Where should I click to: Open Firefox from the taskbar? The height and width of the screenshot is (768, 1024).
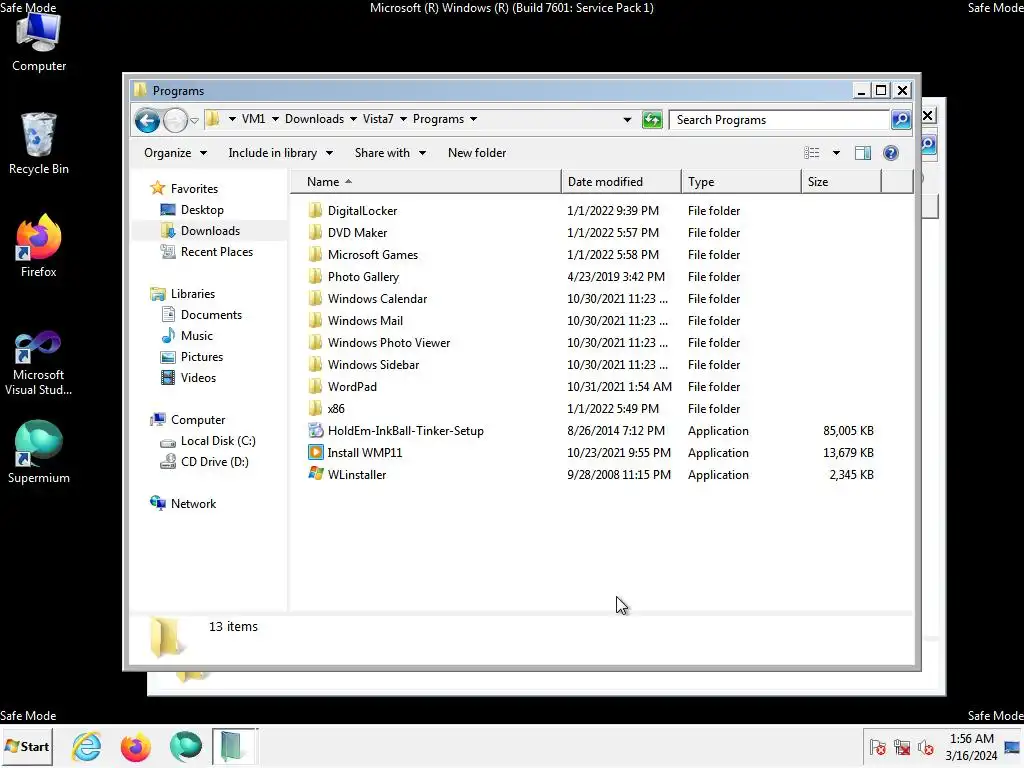(x=136, y=746)
